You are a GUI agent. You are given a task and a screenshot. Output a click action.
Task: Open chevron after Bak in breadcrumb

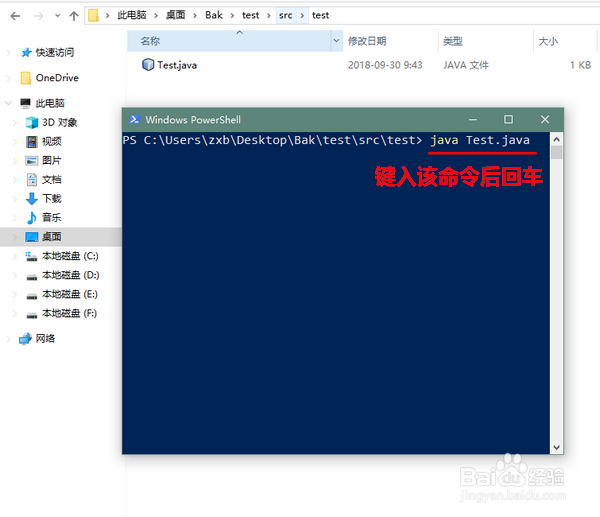click(232, 16)
